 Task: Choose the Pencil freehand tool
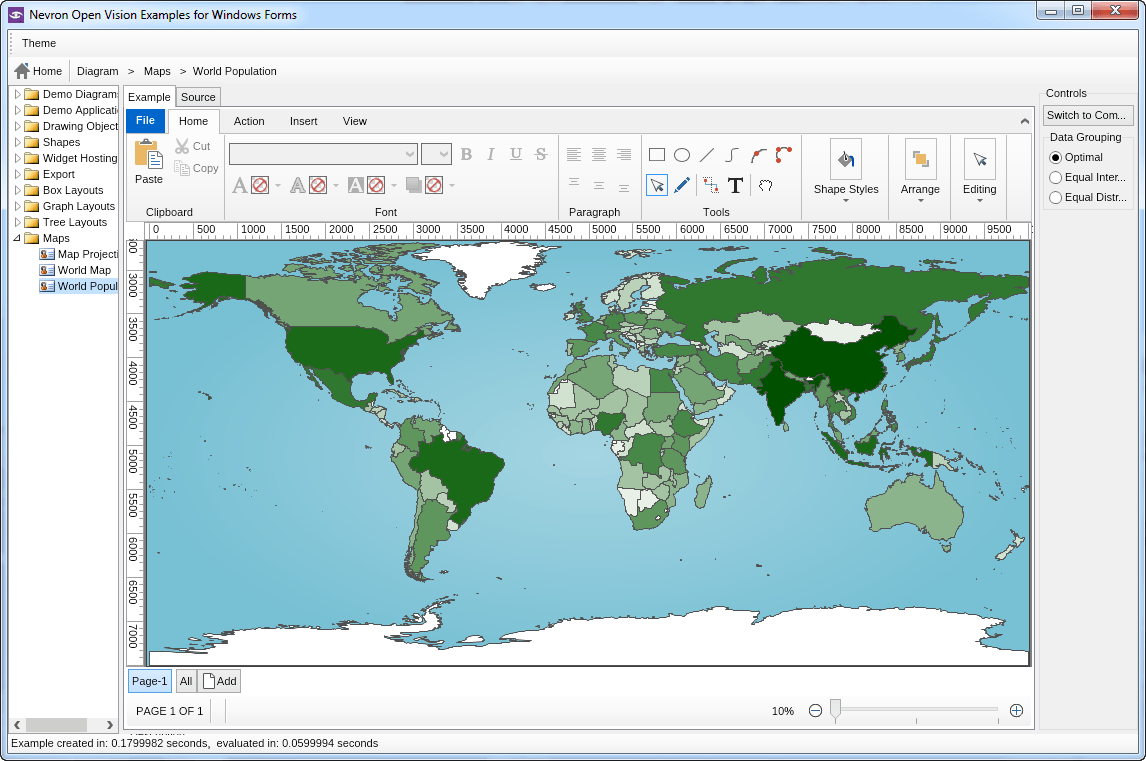[x=682, y=185]
